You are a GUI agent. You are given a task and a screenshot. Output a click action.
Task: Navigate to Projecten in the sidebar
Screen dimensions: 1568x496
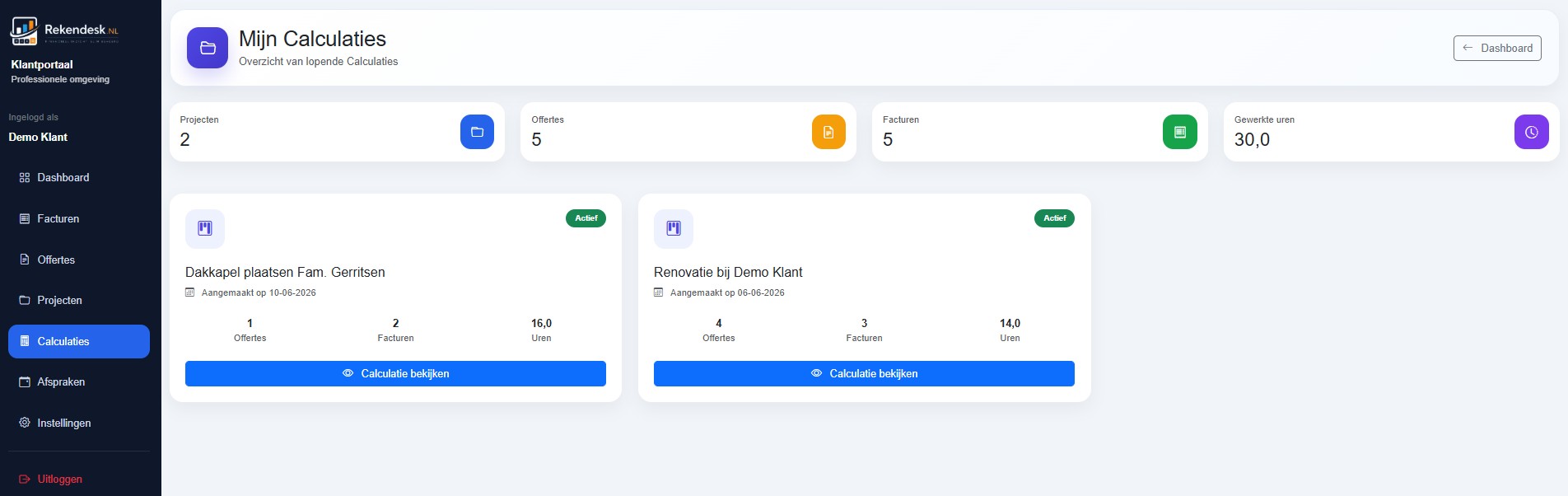pyautogui.click(x=79, y=301)
